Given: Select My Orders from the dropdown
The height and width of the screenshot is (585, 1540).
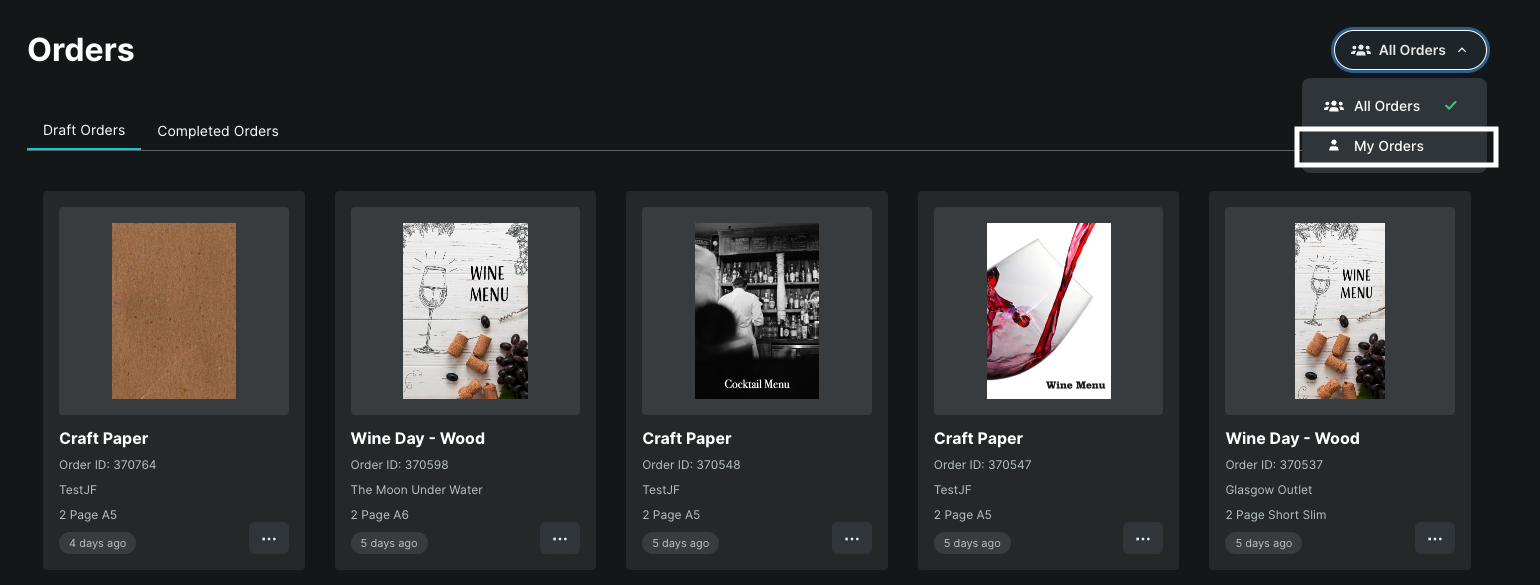Looking at the screenshot, I should click(1388, 146).
